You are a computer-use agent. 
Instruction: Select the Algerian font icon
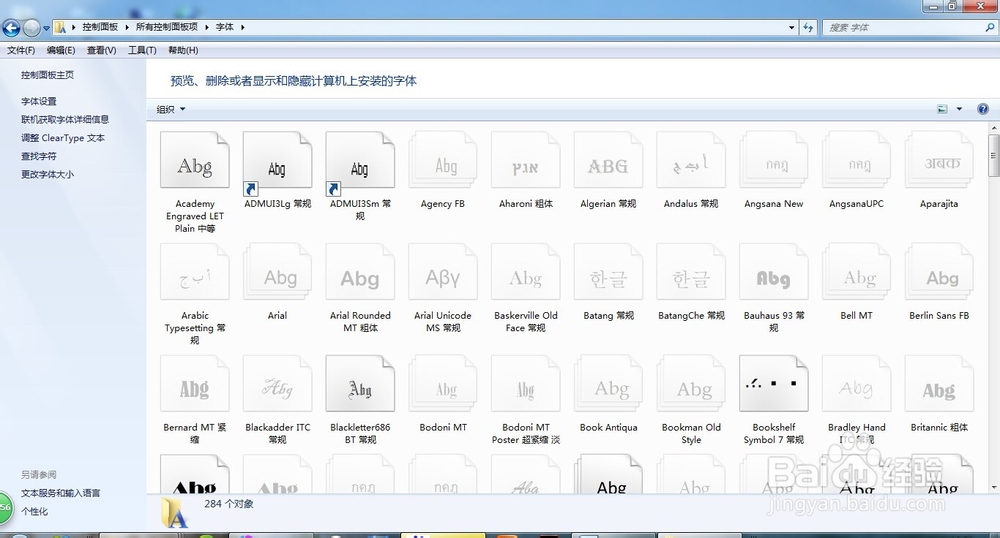coord(608,161)
